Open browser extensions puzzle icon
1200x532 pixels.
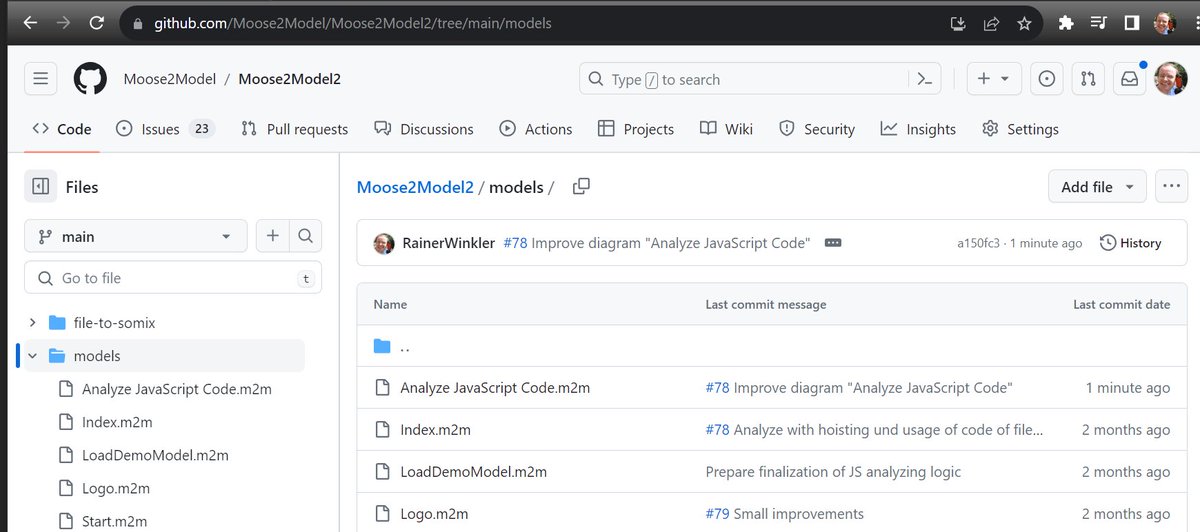tap(1066, 23)
